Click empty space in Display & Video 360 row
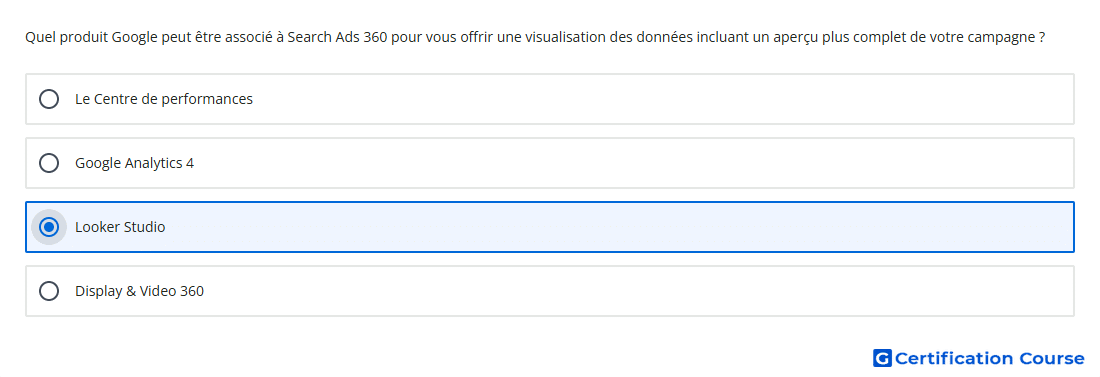 pyautogui.click(x=631, y=291)
